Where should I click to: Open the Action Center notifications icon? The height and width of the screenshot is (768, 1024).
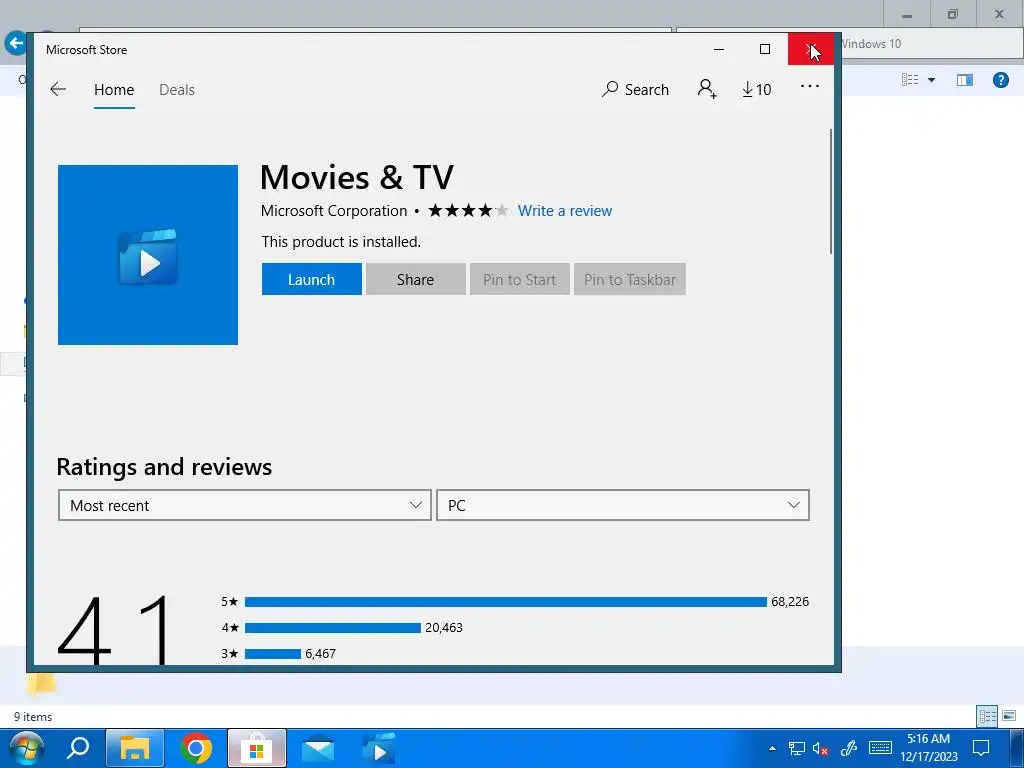981,748
